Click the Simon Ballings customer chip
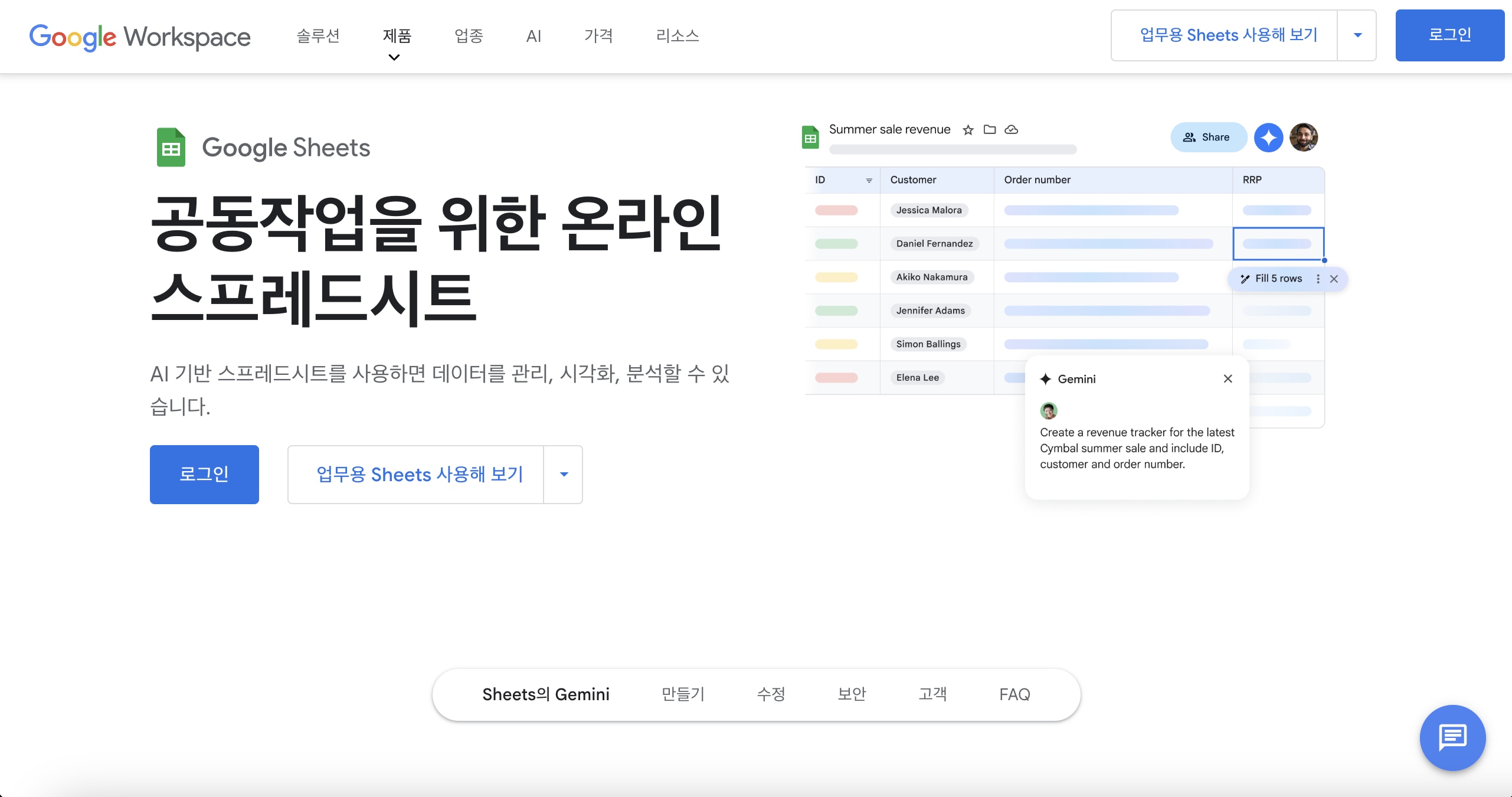This screenshot has width=1512, height=797. pos(928,344)
